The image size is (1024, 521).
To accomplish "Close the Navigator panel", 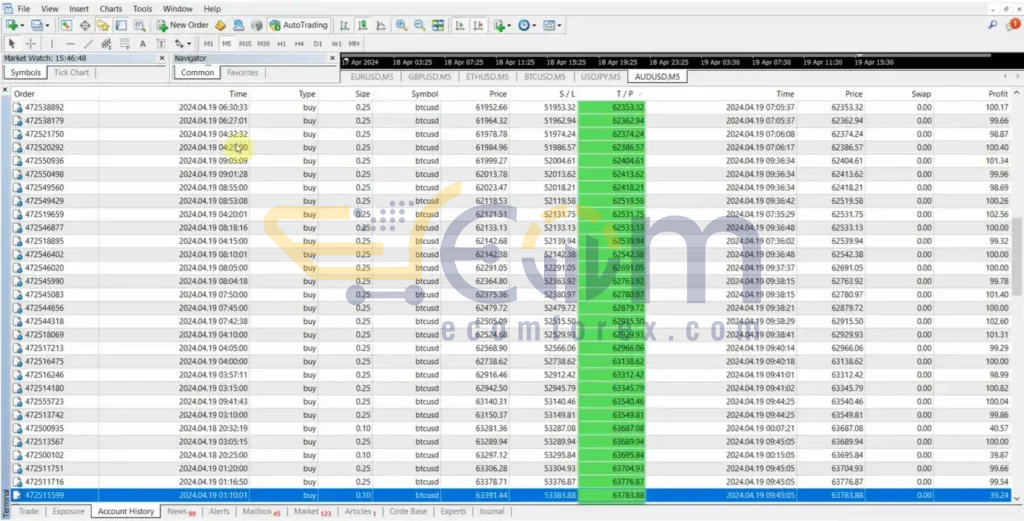I will pos(332,58).
